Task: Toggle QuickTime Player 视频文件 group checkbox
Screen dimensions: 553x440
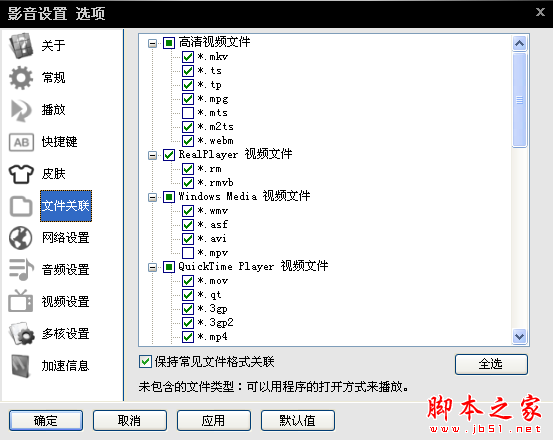Action: pos(169,267)
